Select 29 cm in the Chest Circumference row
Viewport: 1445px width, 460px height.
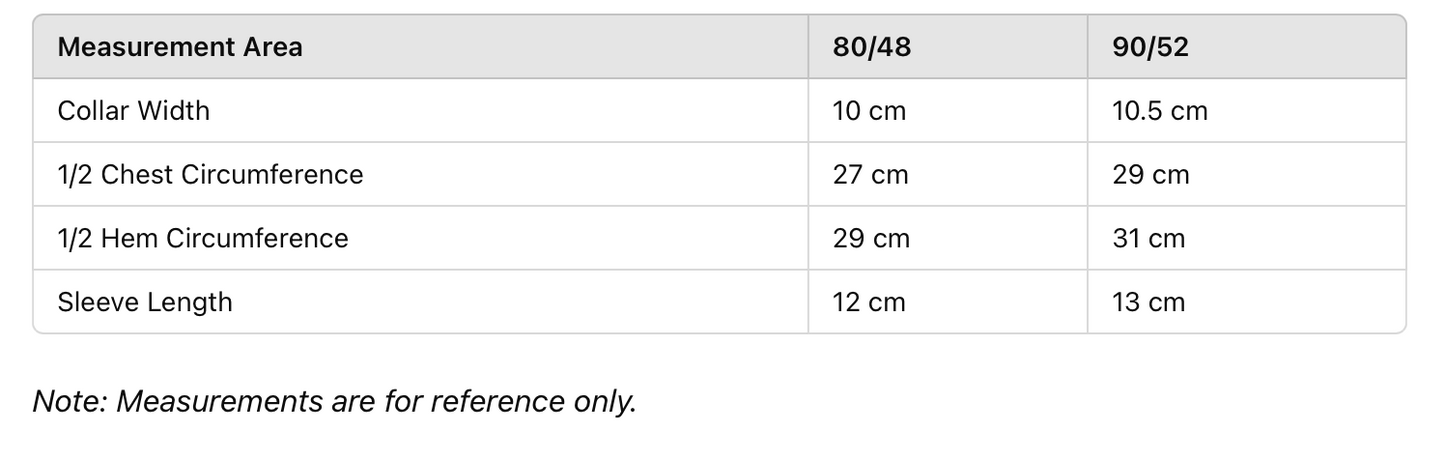pos(1151,174)
